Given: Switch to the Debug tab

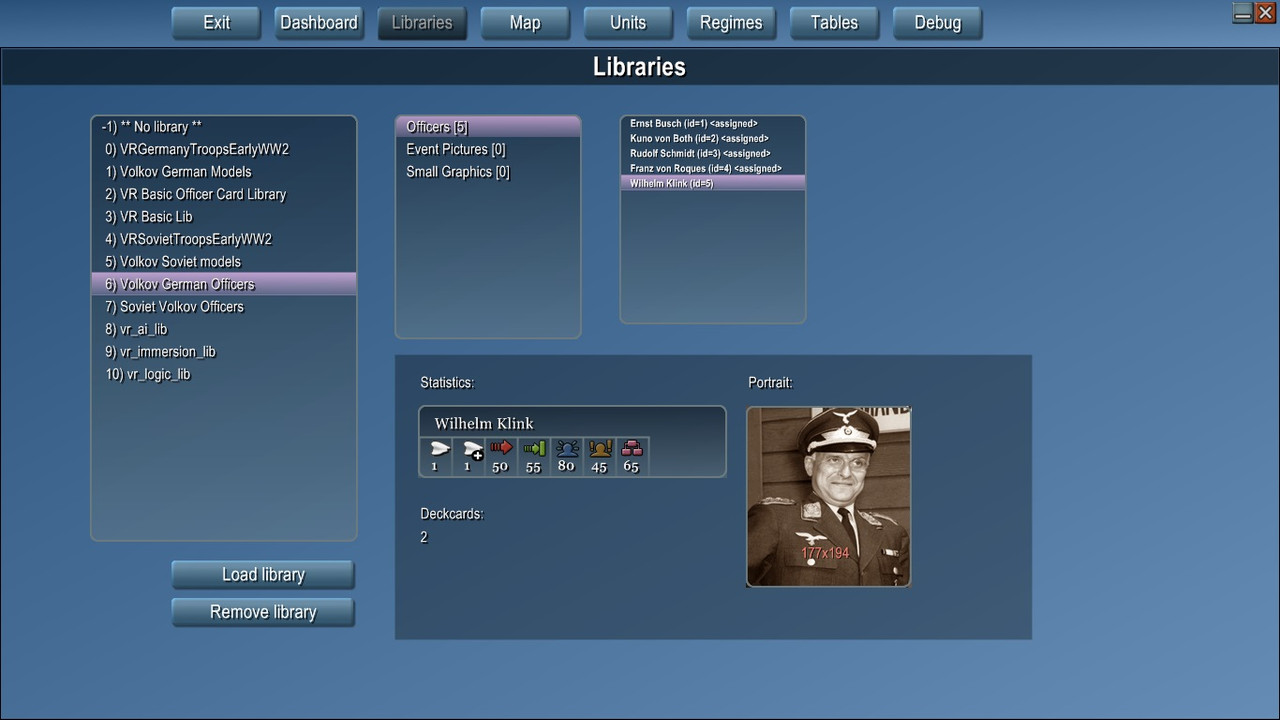Looking at the screenshot, I should coord(937,23).
